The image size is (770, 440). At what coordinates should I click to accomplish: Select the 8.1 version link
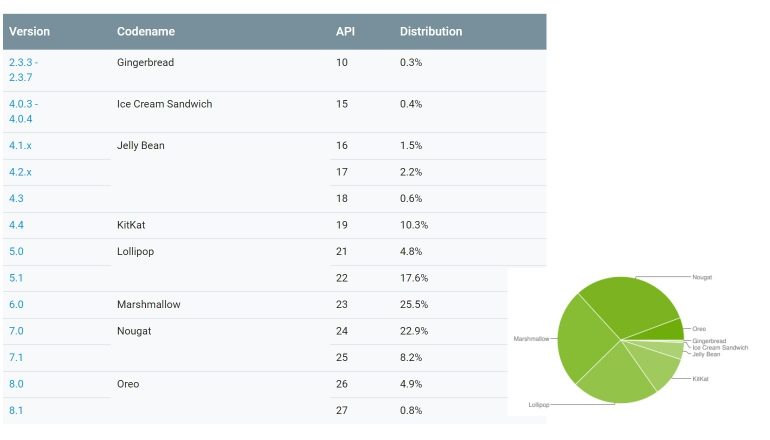16,410
